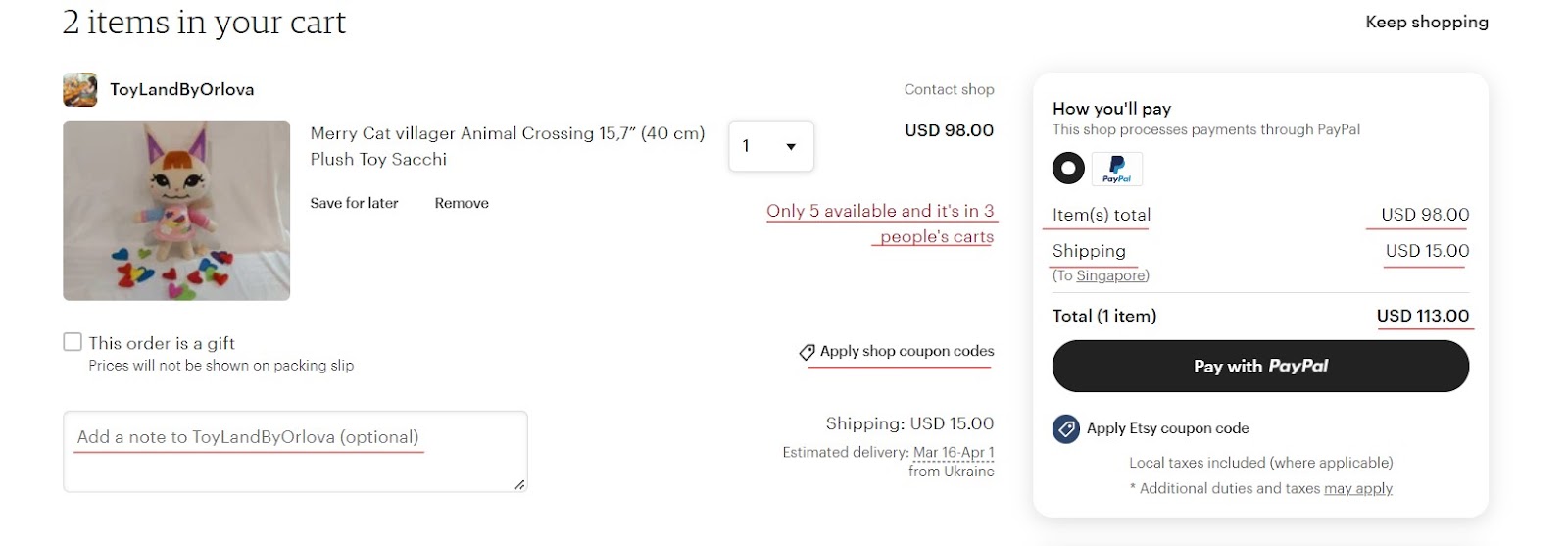Click Save for later on the cart item
This screenshot has height=546, width=1568.
pos(354,203)
